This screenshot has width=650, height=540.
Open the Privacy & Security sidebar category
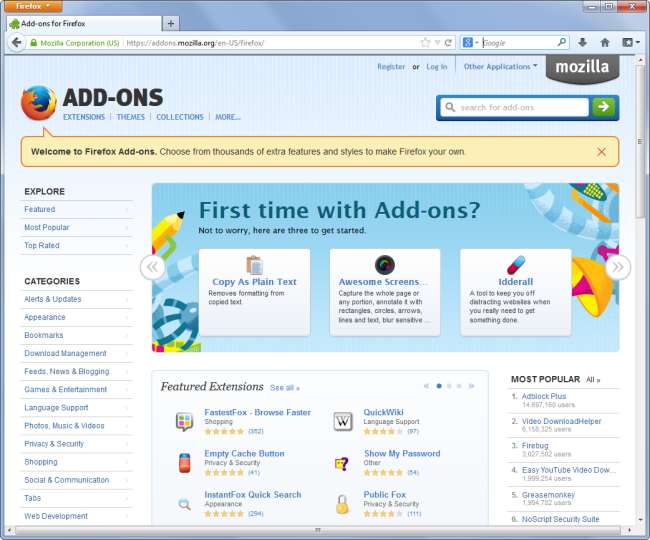coord(54,444)
